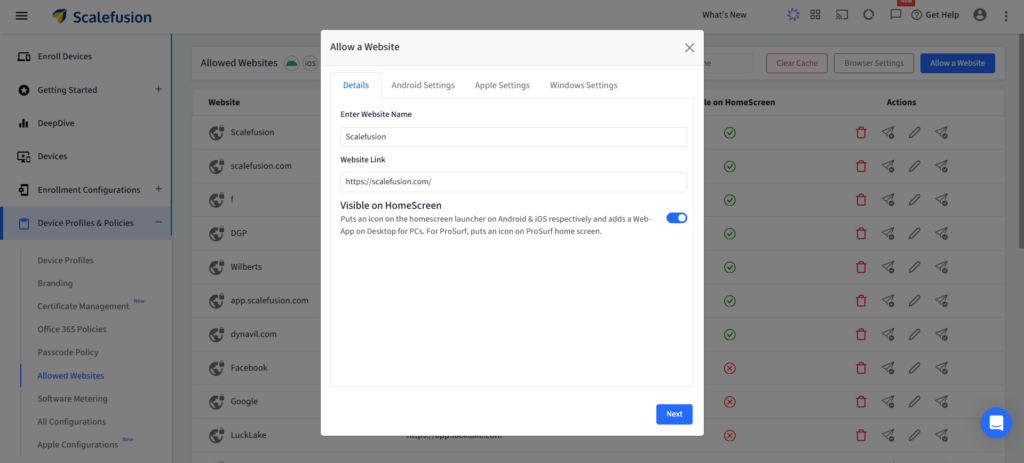This screenshot has width=1024, height=463.
Task: Open the four-squares grid icon in header
Action: point(815,14)
